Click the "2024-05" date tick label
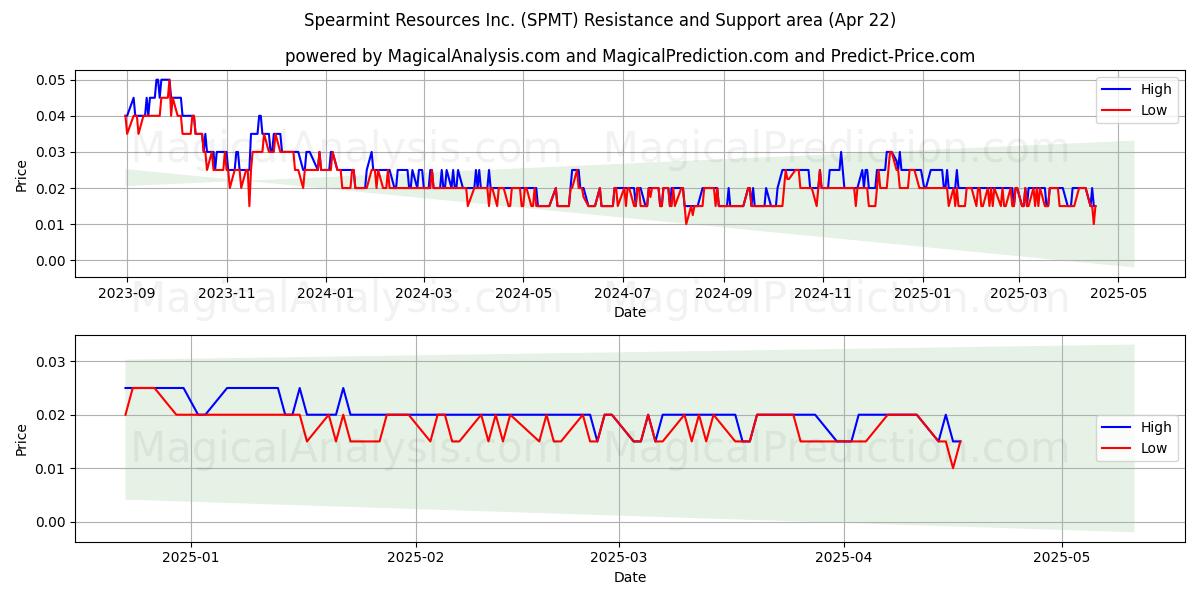 click(524, 293)
